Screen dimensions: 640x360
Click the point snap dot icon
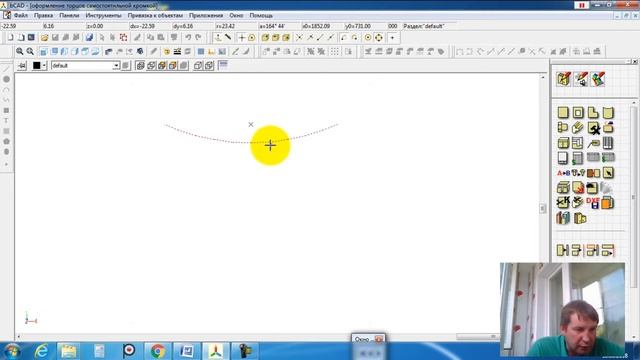point(392,38)
